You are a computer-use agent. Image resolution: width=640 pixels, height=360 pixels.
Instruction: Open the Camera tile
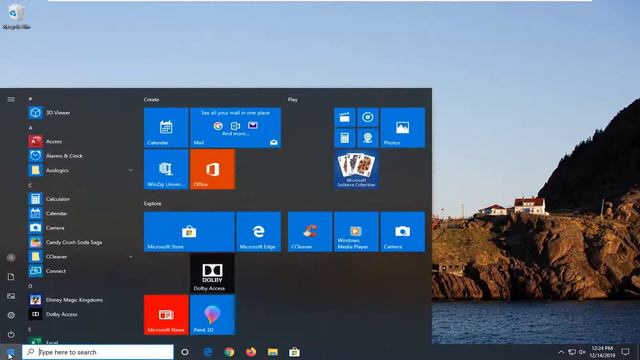tap(402, 231)
